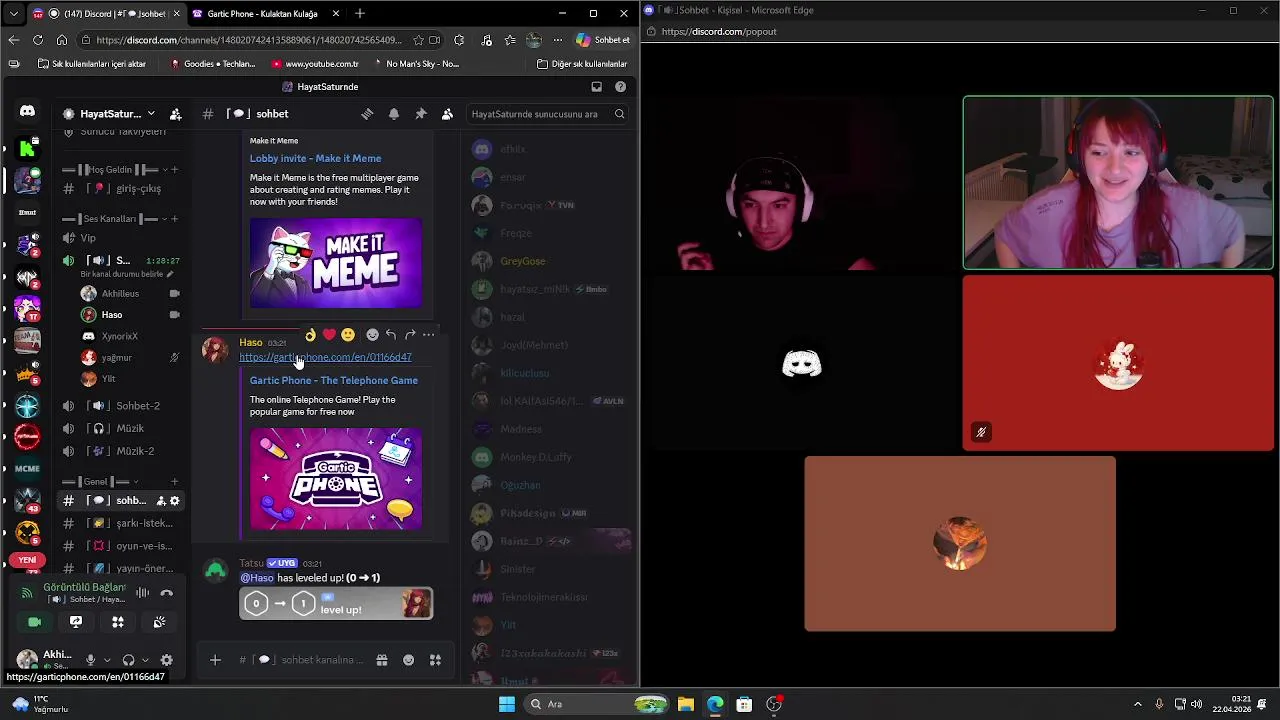
Task: Open more options on Haso's message
Action: click(429, 335)
